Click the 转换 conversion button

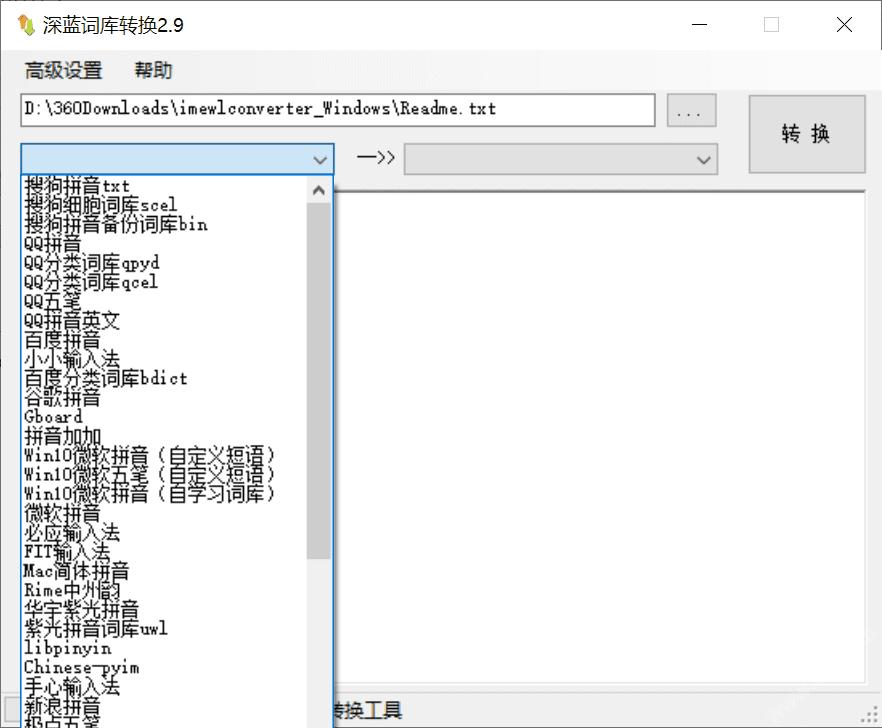pyautogui.click(x=807, y=134)
